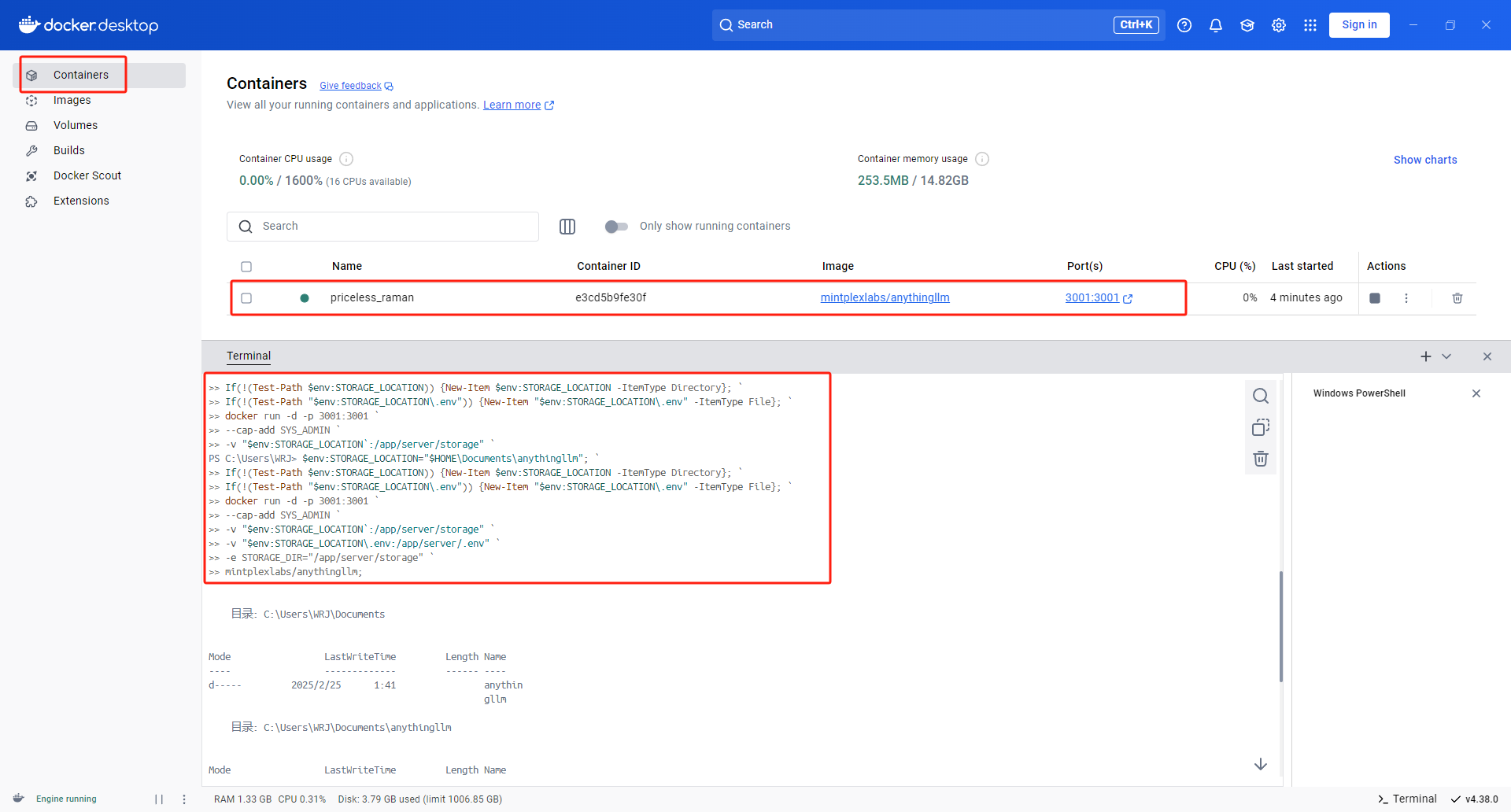Screen dimensions: 1511x812
Task: Open the priceless_raman container name
Action: (x=372, y=297)
